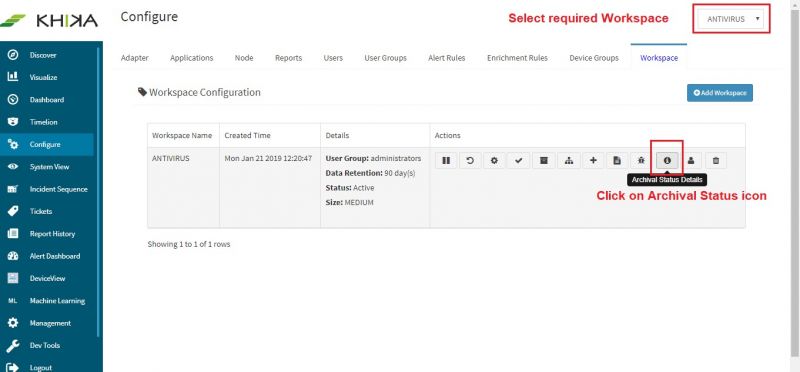Click the checkmark action icon

tap(519, 161)
